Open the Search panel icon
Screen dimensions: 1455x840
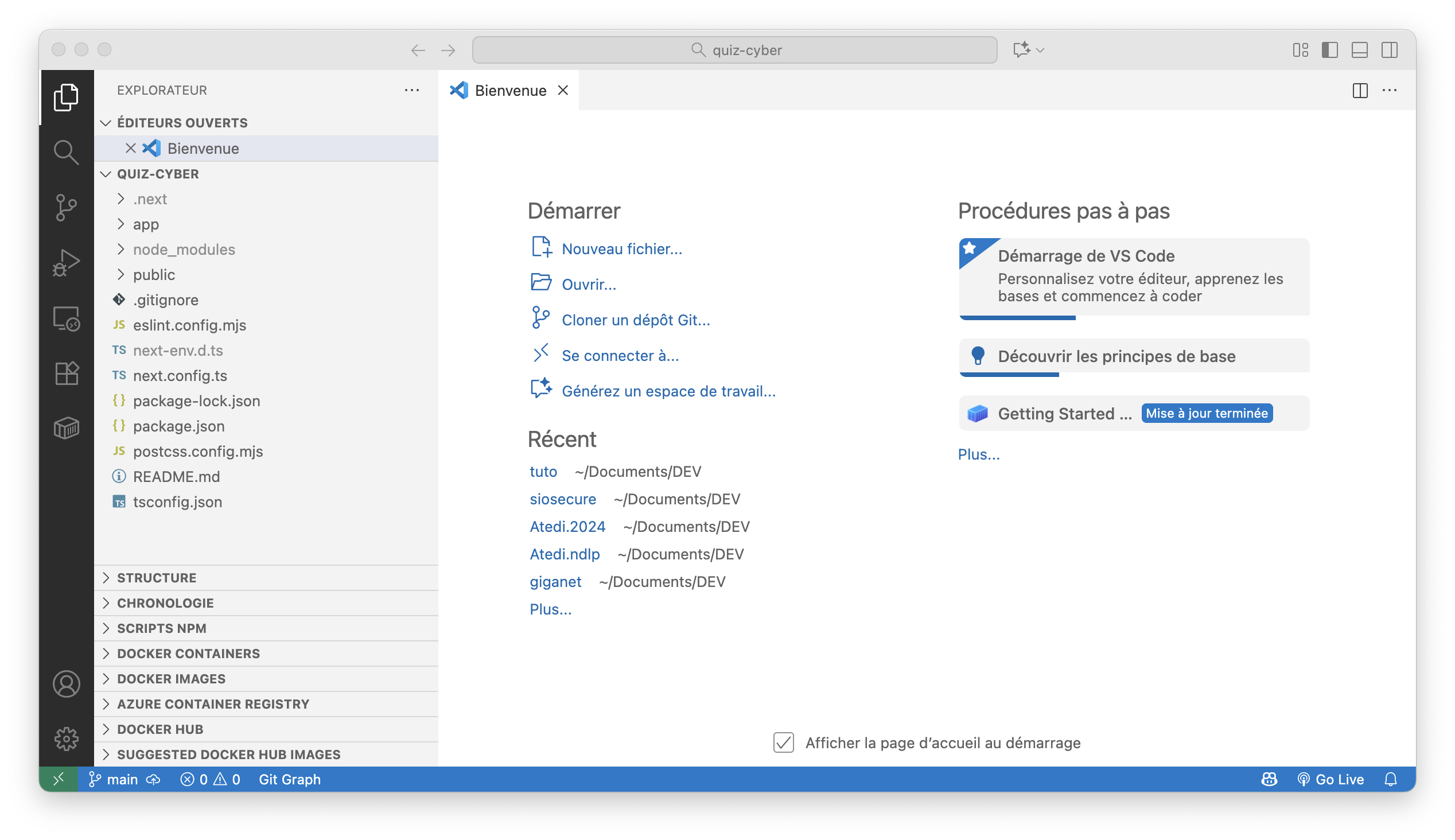coord(67,151)
